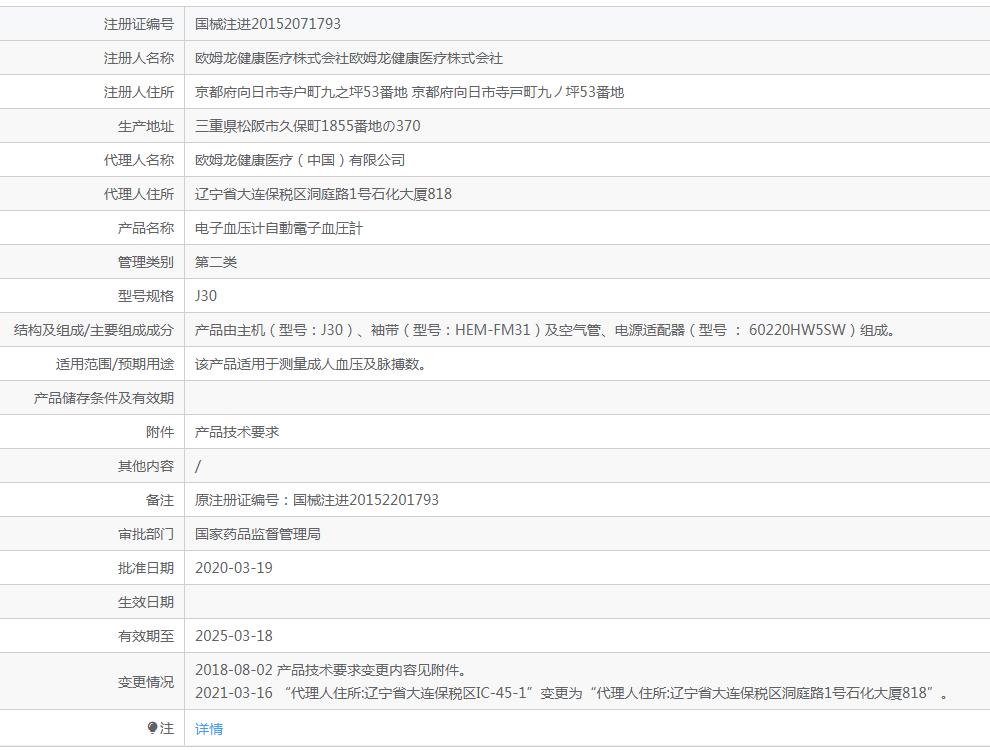
Task: Select agent name 欧姆龙健康医疗（中国）有限公司
Action: [300, 160]
